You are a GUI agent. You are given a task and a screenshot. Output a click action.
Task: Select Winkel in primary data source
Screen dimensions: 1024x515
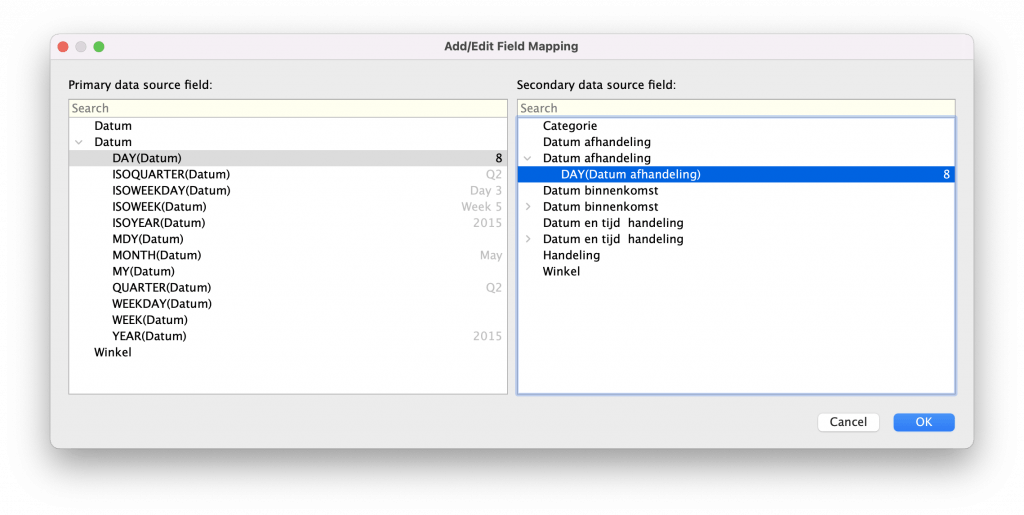(113, 352)
